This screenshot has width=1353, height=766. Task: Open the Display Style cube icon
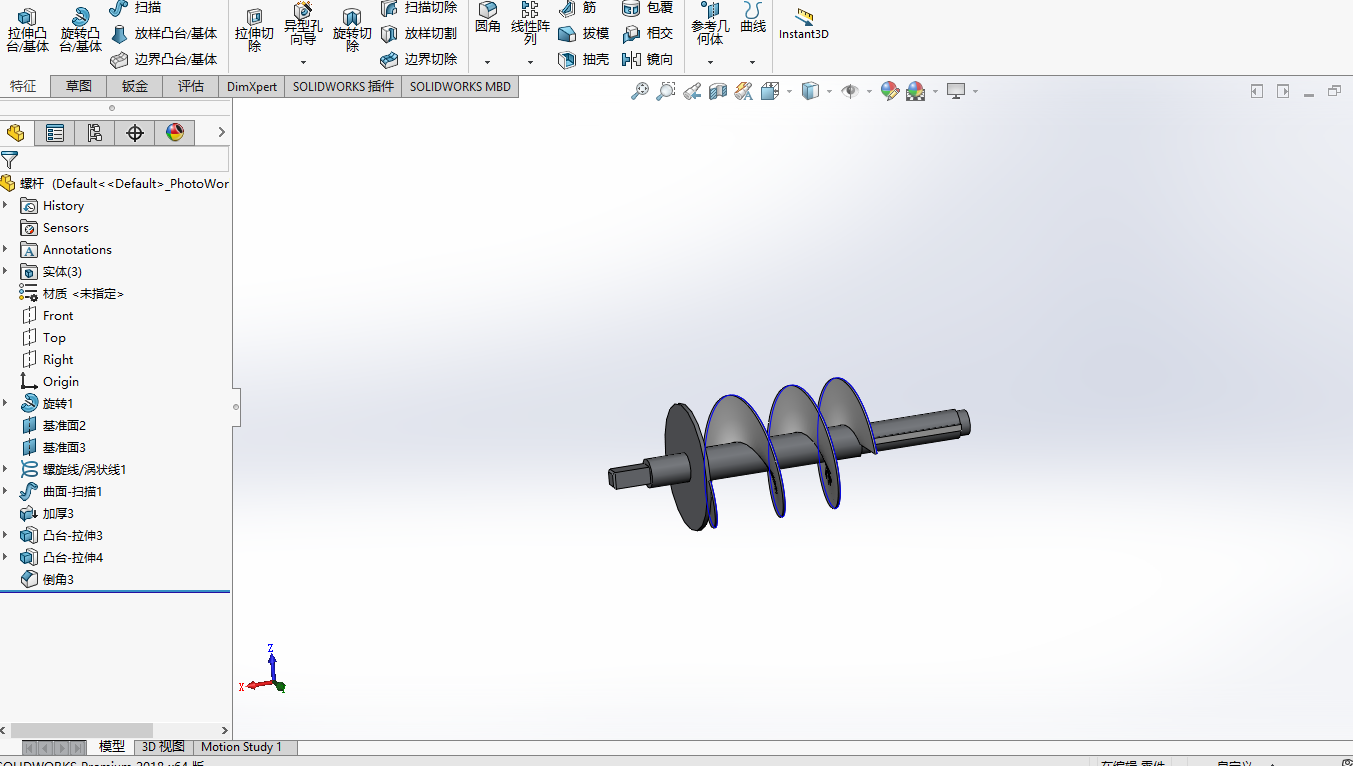pos(811,91)
